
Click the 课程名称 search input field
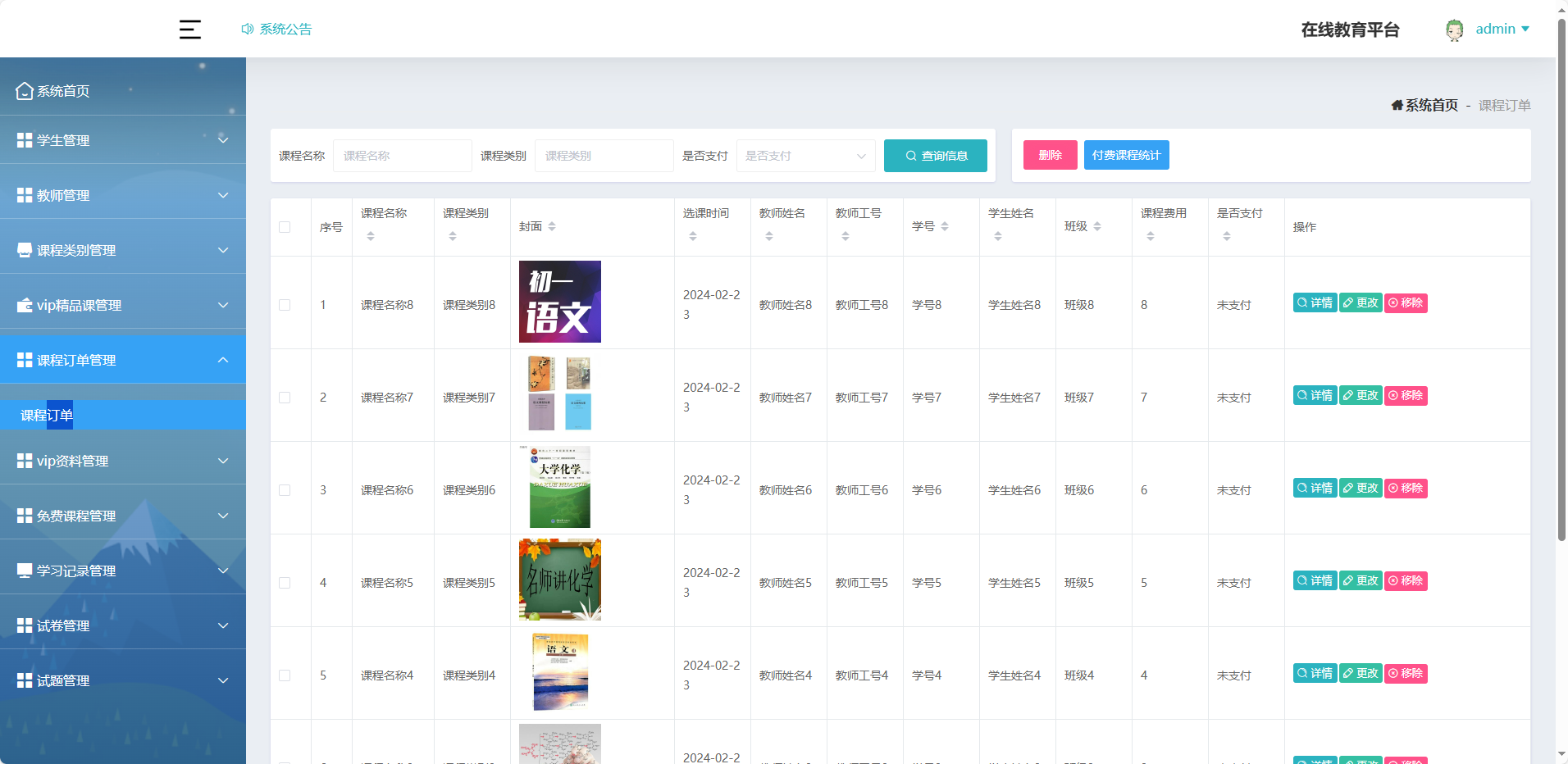pos(403,156)
